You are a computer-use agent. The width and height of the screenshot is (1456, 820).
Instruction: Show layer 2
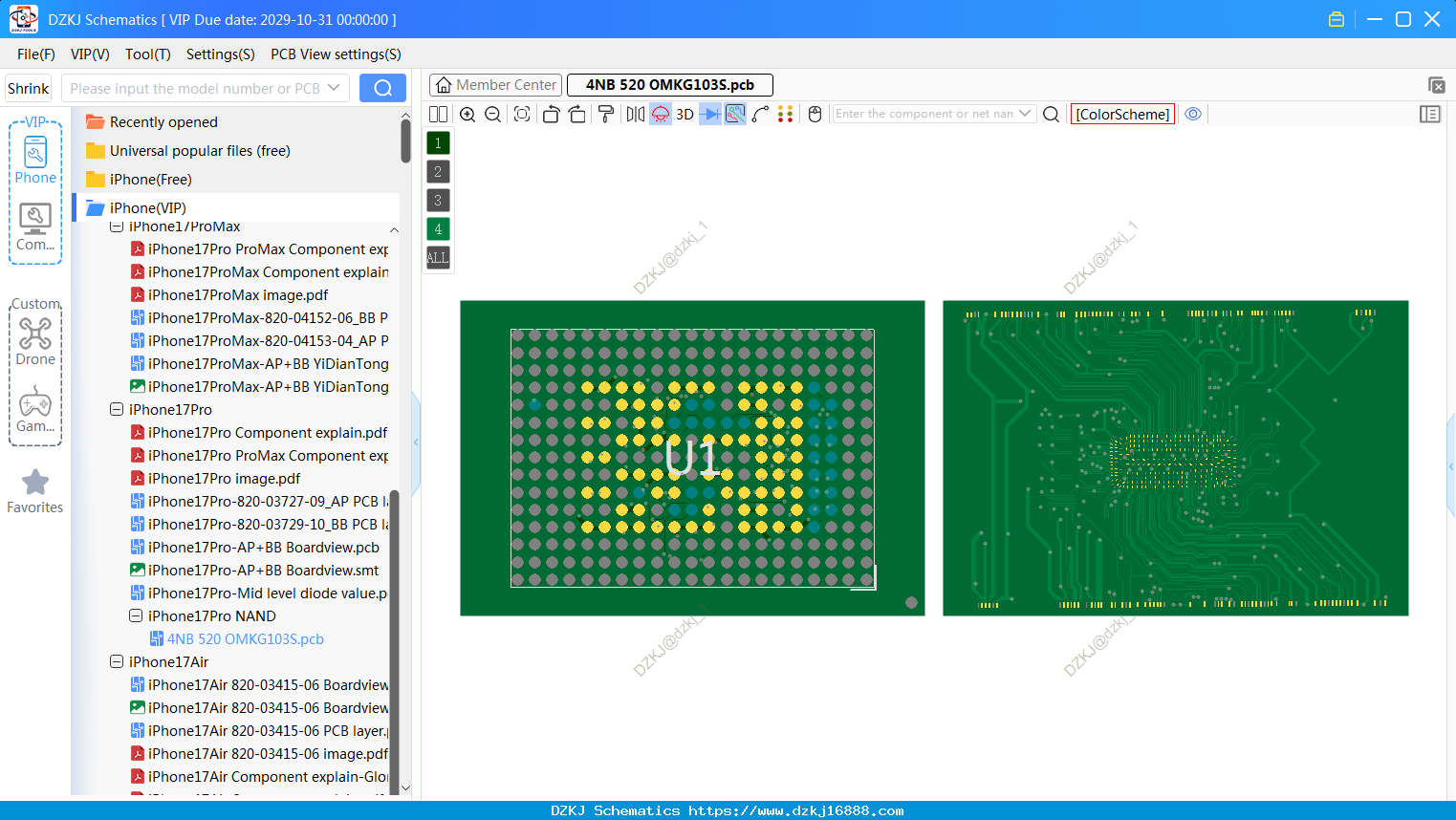click(438, 172)
